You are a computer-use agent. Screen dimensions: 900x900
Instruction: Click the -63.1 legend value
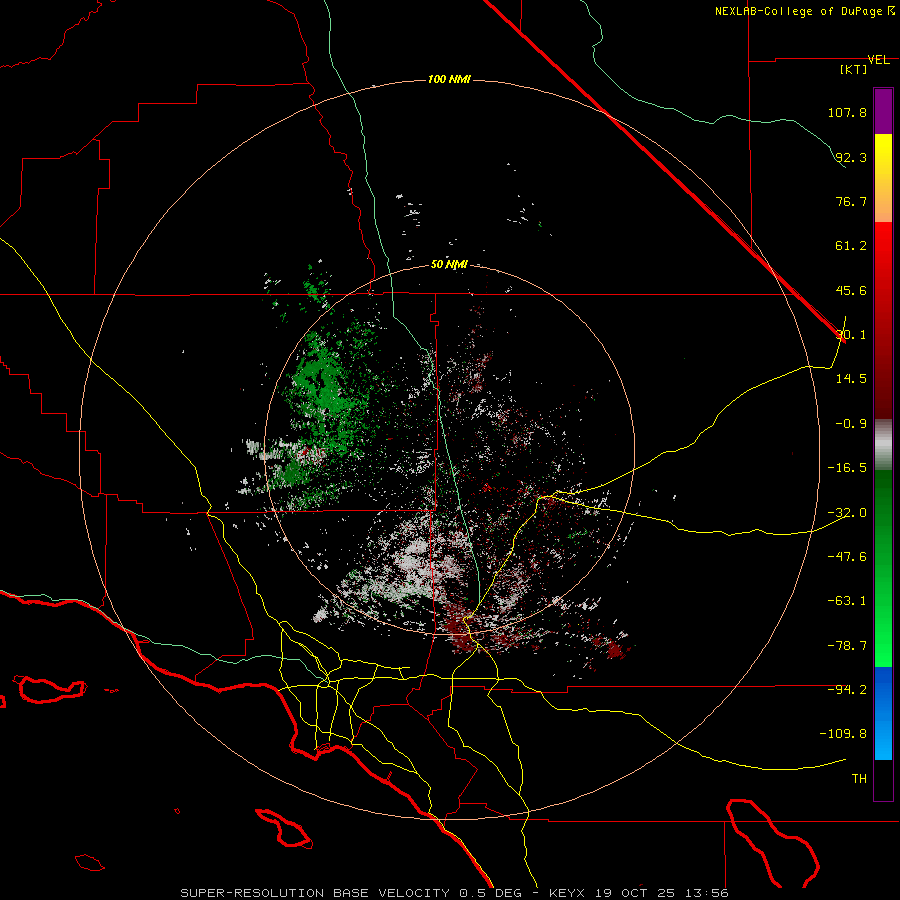[x=847, y=601]
